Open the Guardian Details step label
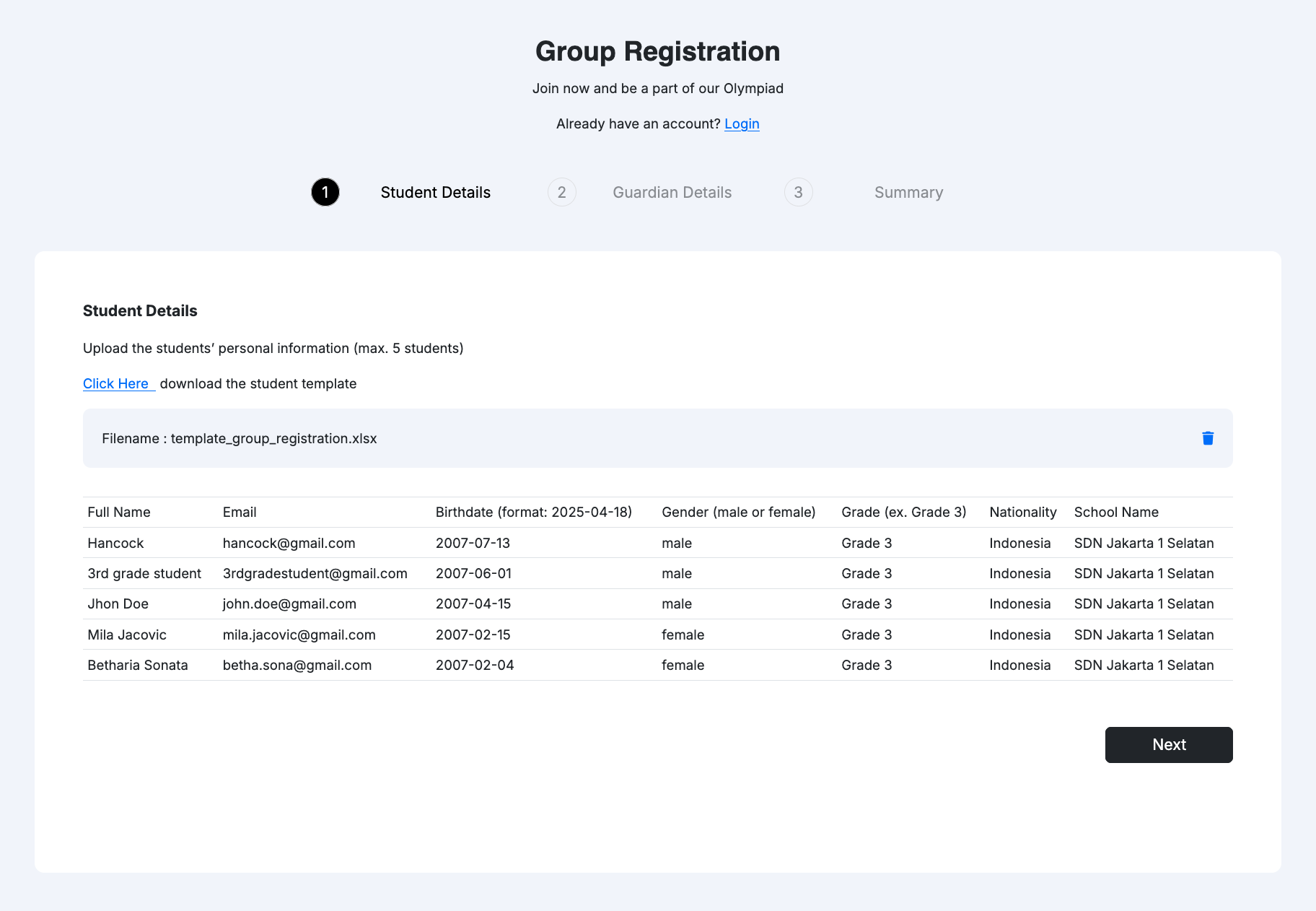This screenshot has width=1316, height=911. (672, 192)
